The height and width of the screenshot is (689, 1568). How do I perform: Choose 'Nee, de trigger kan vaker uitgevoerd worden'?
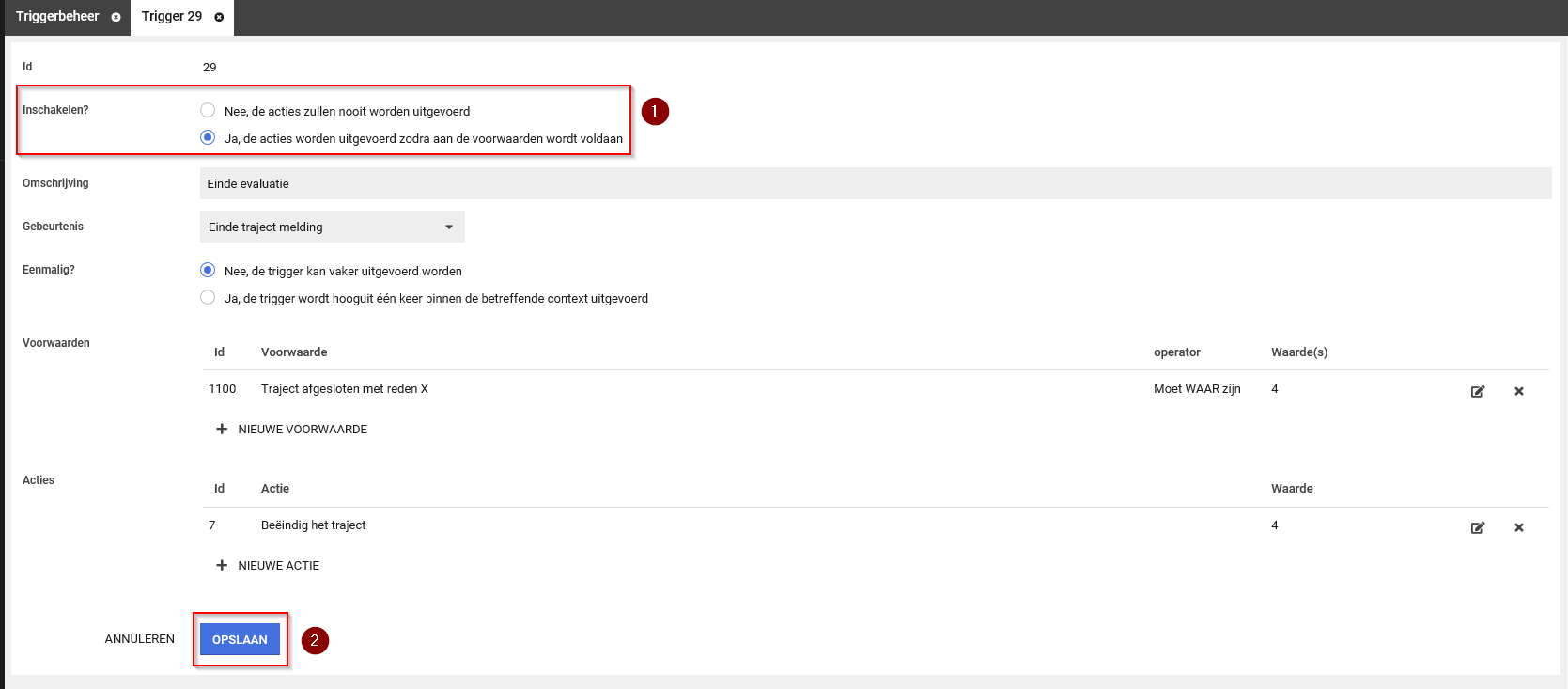pos(208,270)
